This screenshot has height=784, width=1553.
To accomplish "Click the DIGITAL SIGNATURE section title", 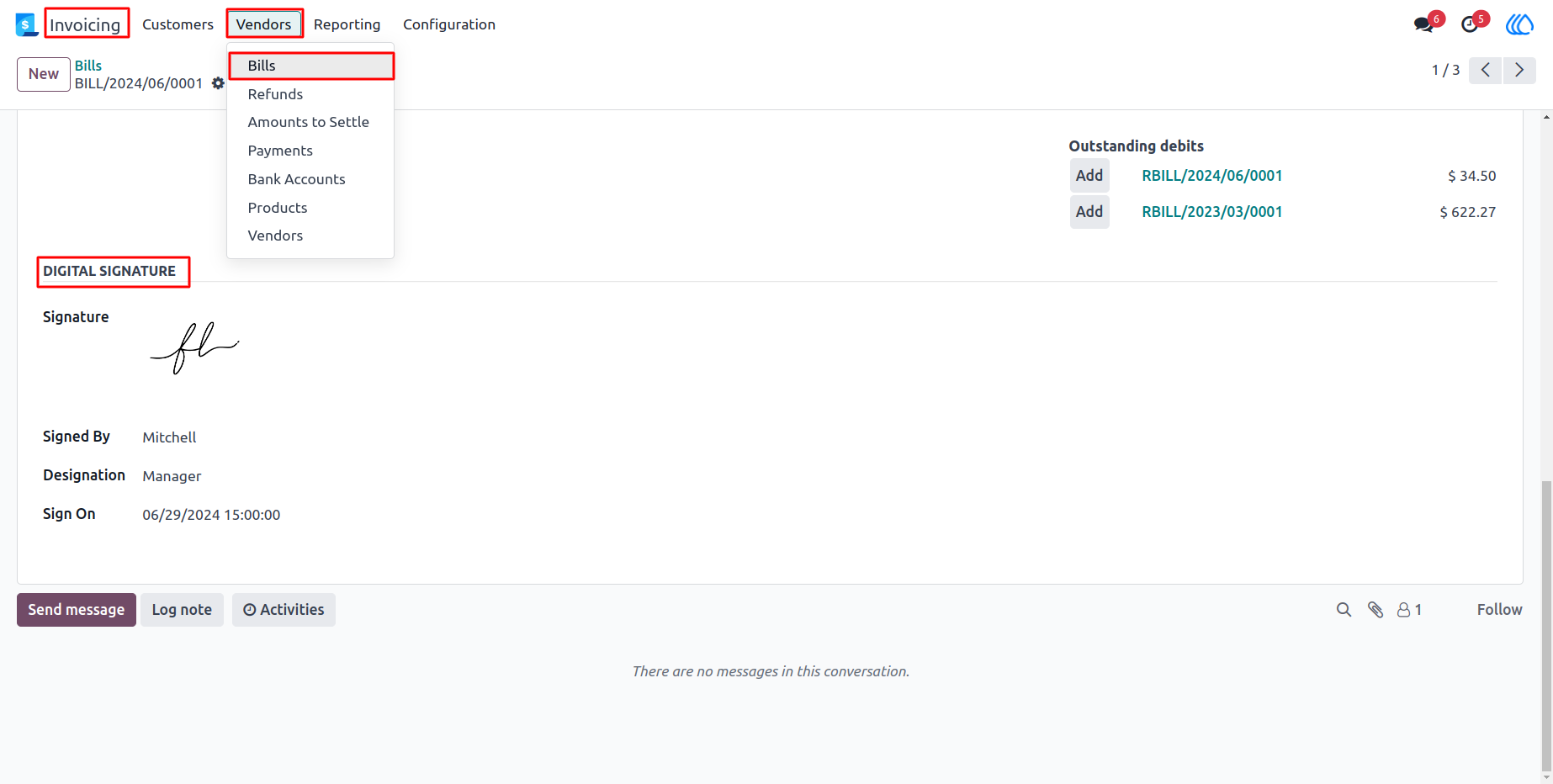I will [109, 271].
